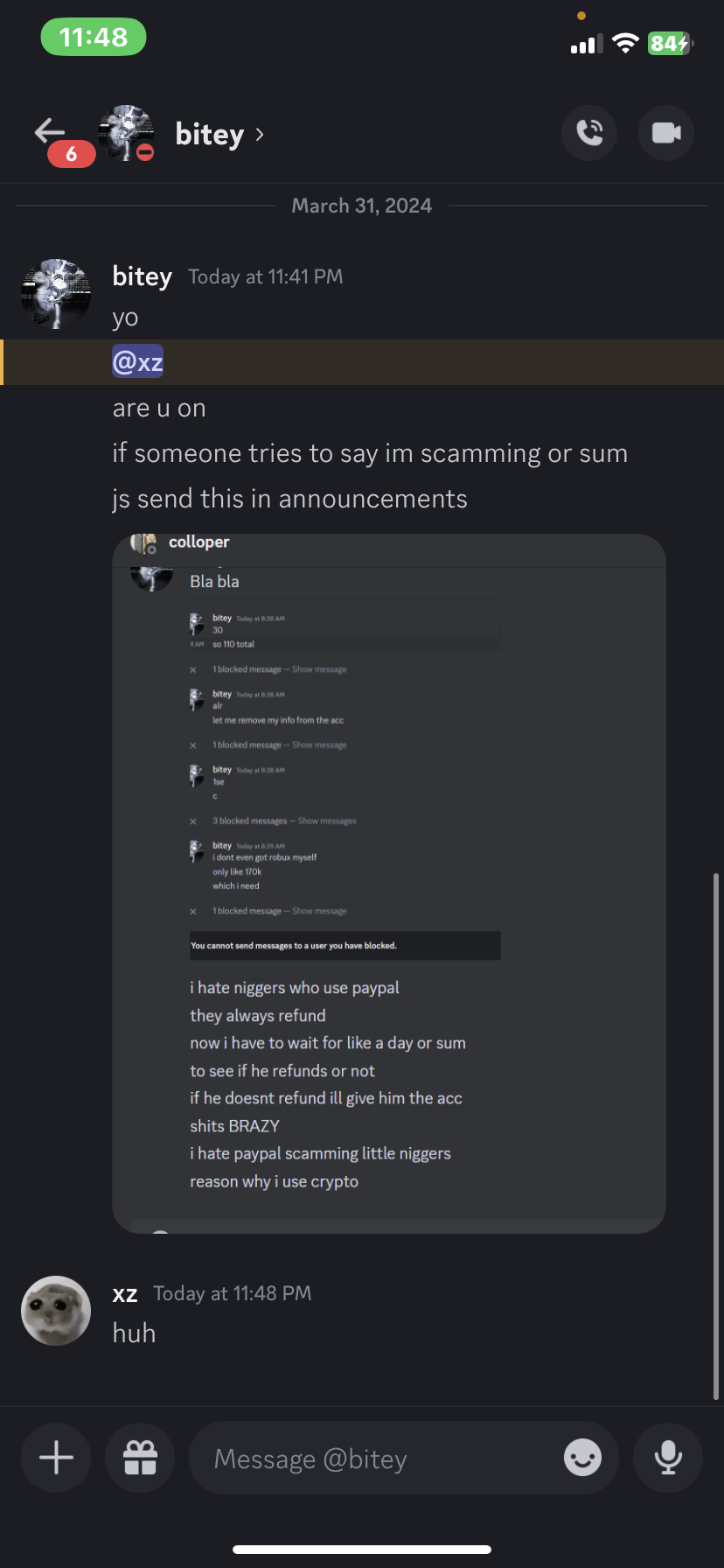The width and height of the screenshot is (724, 1568).
Task: Tap the red unread badge showing 6
Action: 72,155
